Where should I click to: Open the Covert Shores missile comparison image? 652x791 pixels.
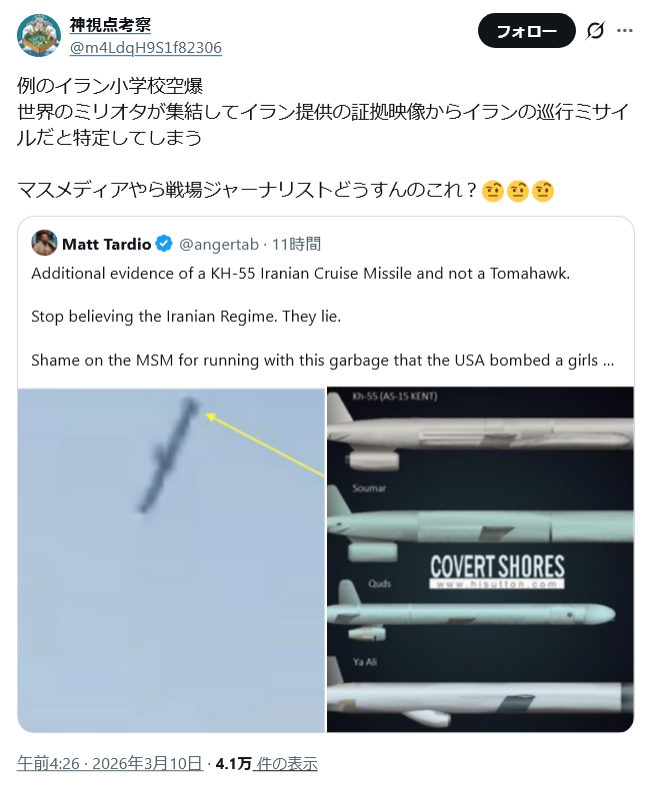480,559
